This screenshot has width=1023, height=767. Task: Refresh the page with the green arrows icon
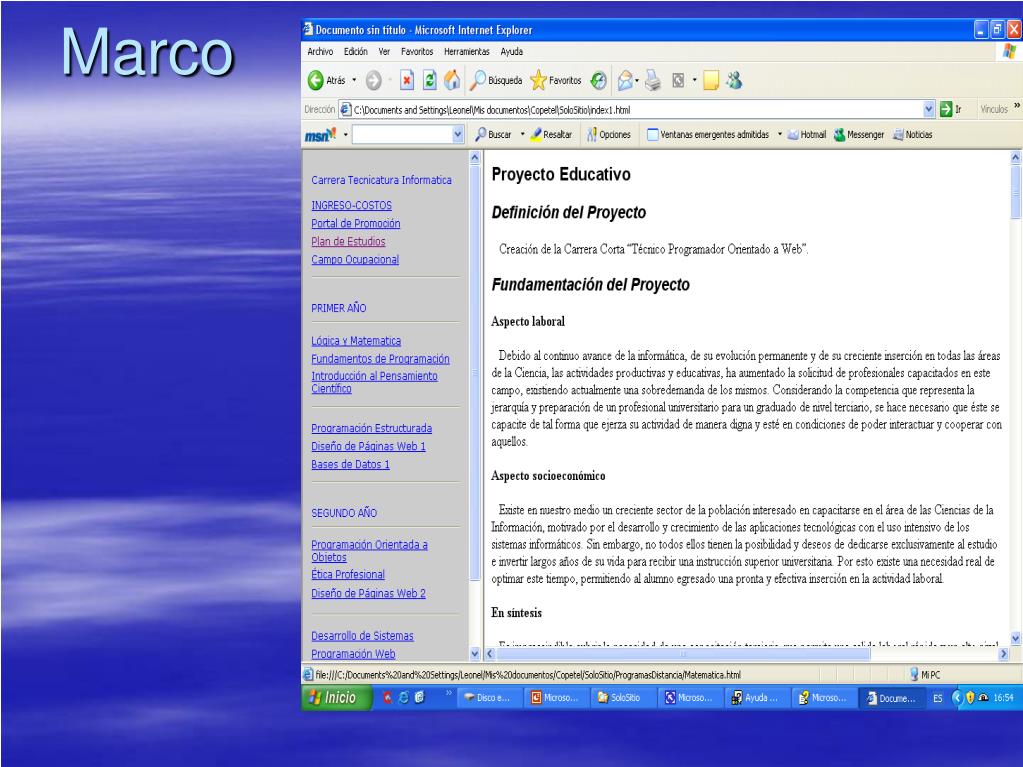[429, 80]
